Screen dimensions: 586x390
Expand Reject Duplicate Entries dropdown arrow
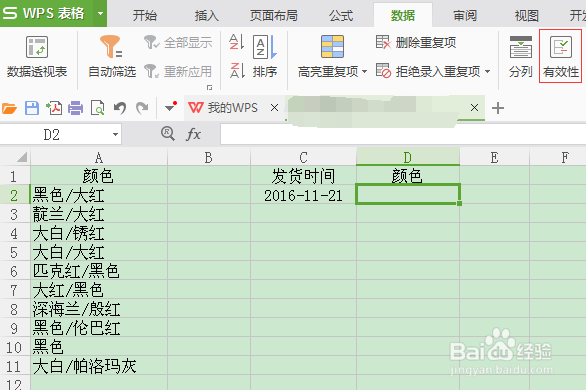click(x=487, y=71)
